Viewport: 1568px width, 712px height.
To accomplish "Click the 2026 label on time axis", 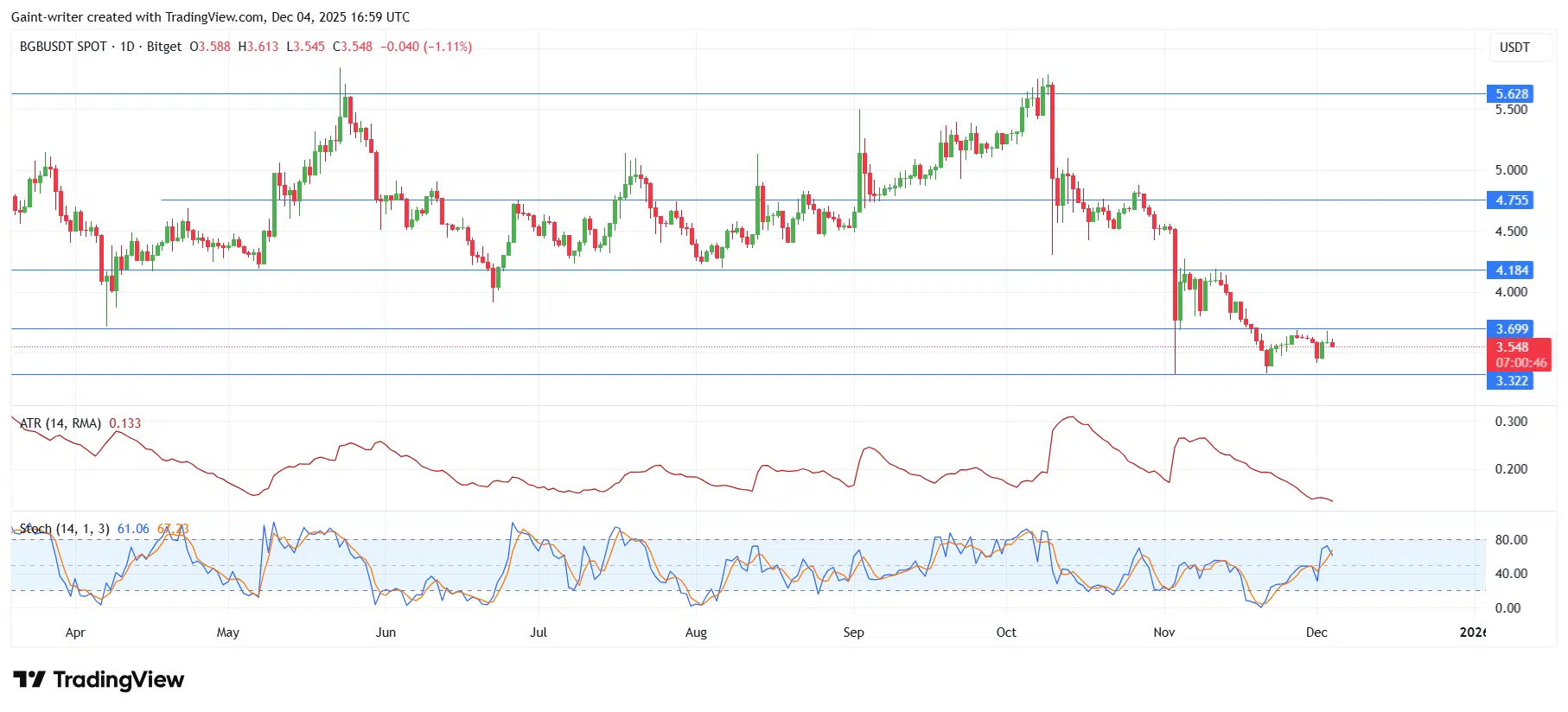I will [1472, 633].
